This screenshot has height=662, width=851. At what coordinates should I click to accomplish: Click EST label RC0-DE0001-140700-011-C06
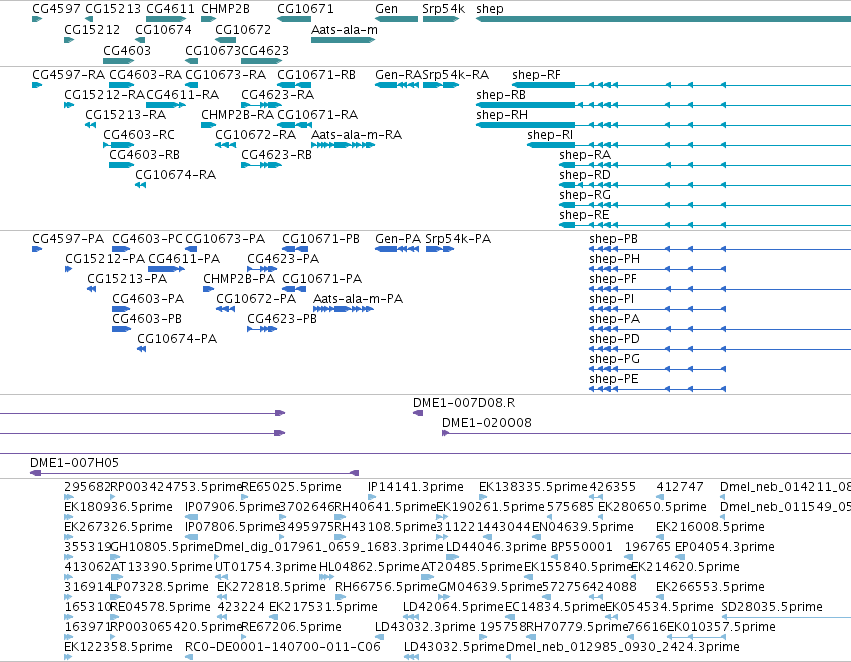coord(283,647)
